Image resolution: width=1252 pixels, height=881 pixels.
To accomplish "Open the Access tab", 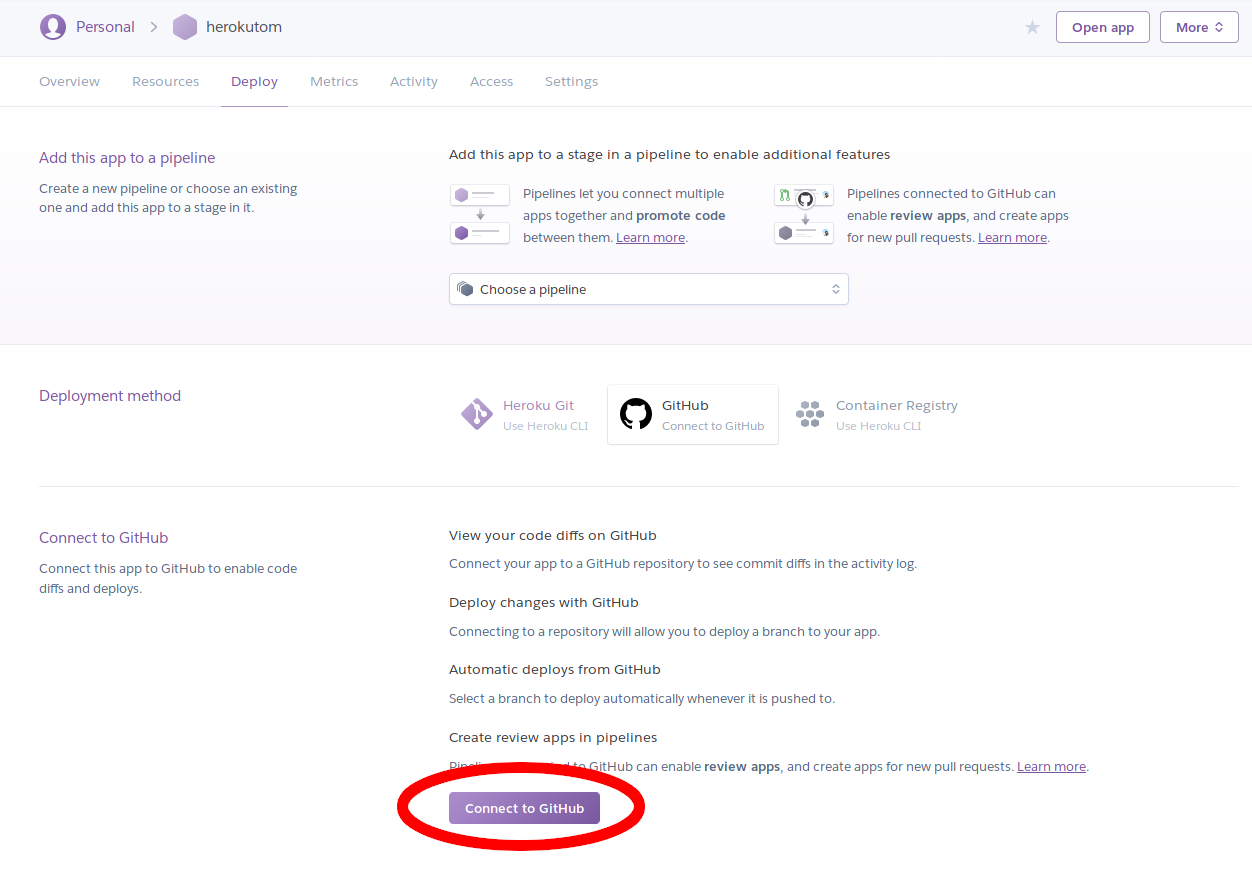I will click(491, 82).
